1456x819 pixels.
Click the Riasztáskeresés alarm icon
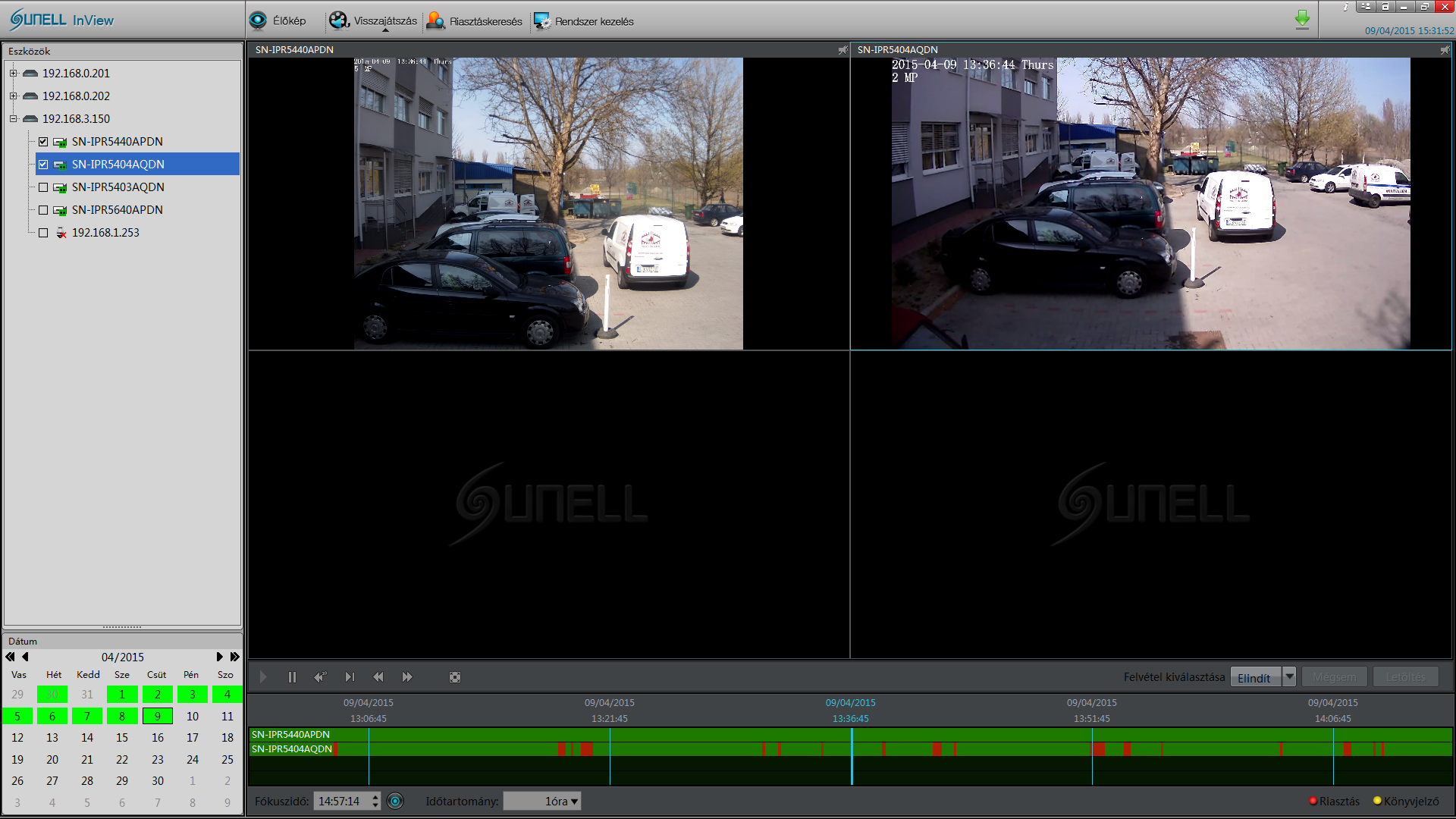435,20
